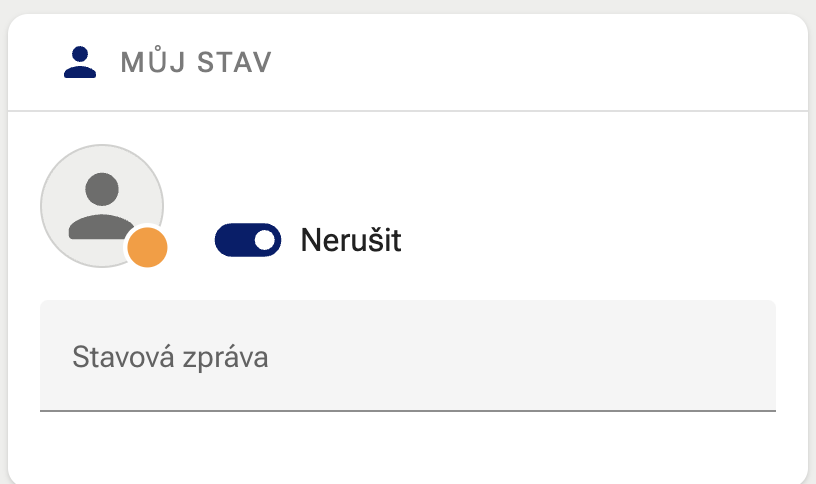Open the circular profile picture

[x=102, y=206]
